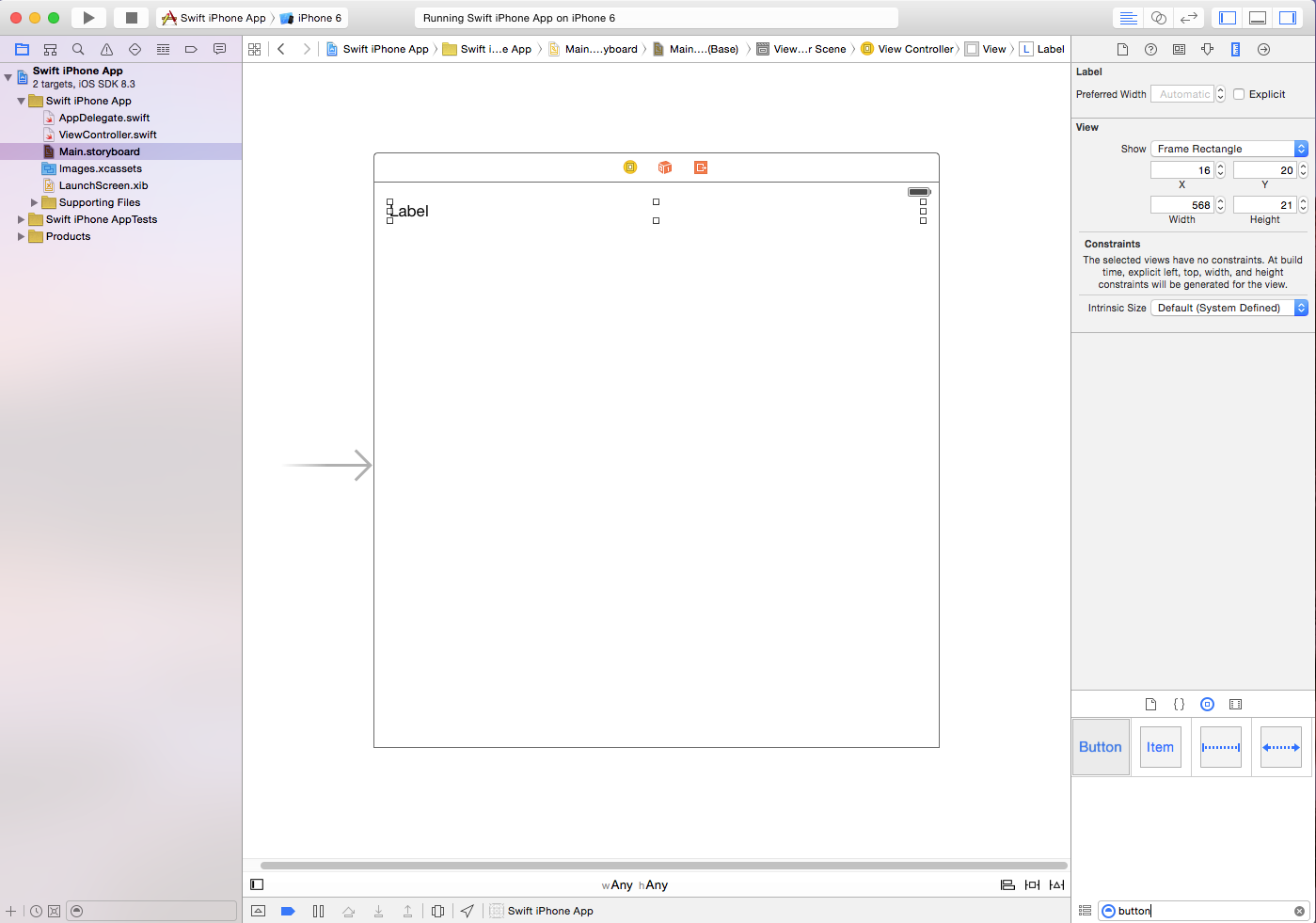Image resolution: width=1316 pixels, height=923 pixels.
Task: Click the X position field
Action: [x=1182, y=170]
